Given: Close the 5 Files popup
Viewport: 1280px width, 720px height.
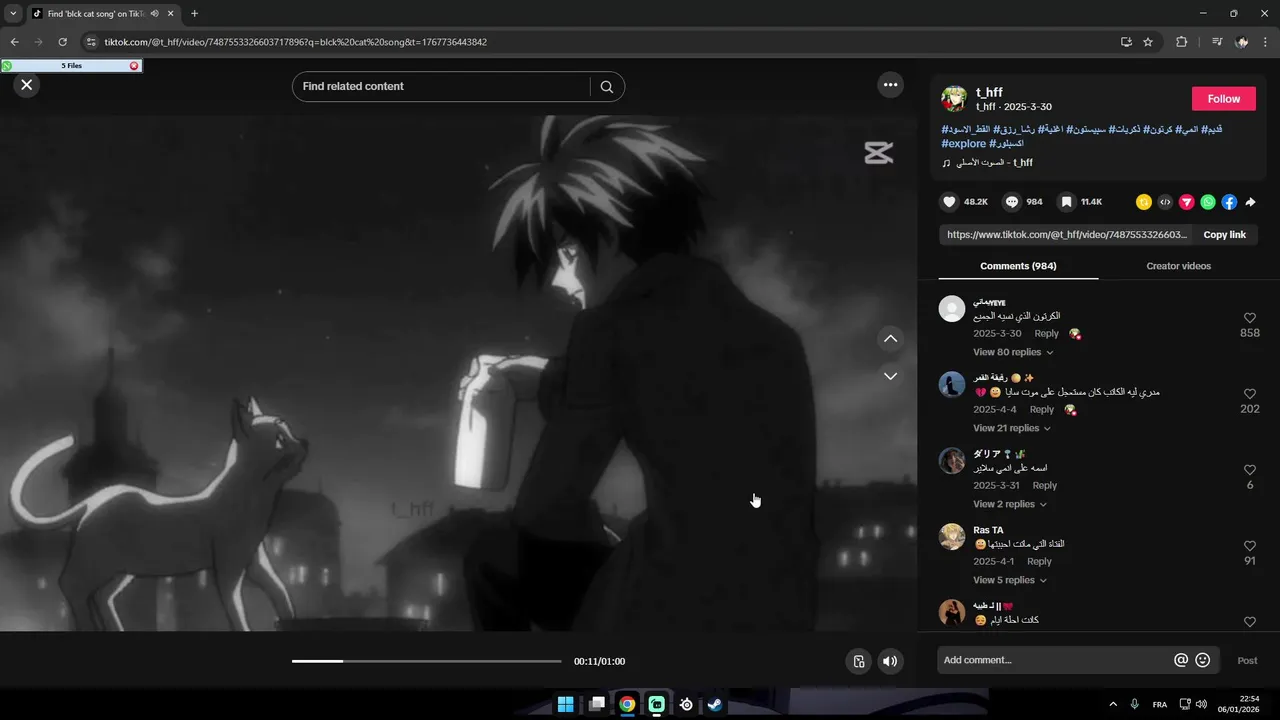Looking at the screenshot, I should tap(134, 66).
